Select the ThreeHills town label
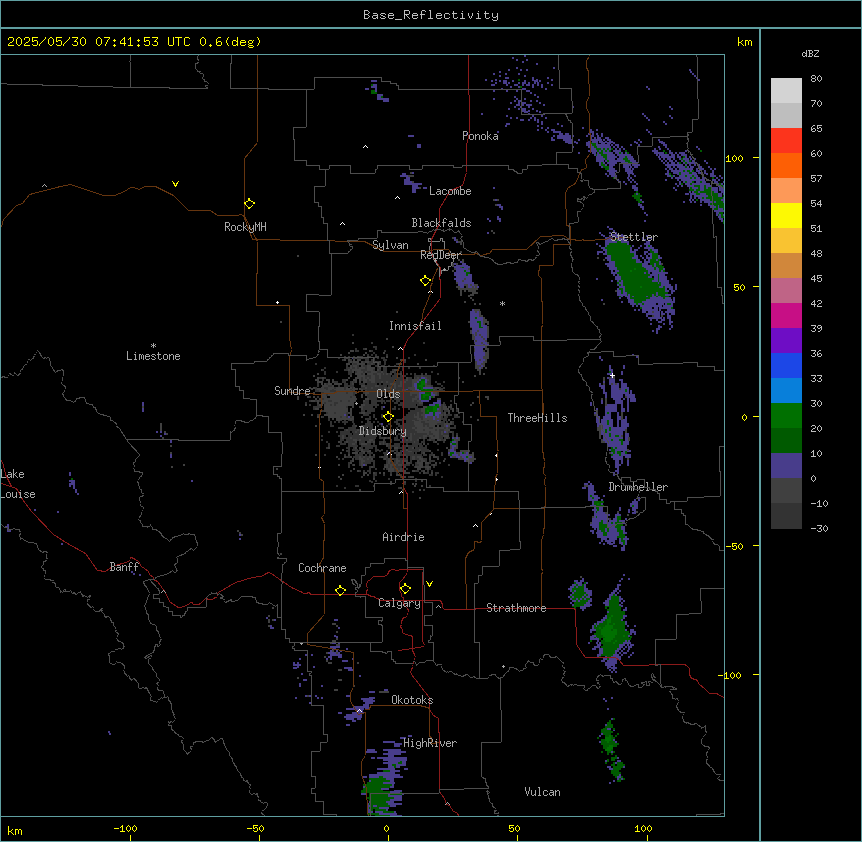The width and height of the screenshot is (862, 842). (537, 418)
